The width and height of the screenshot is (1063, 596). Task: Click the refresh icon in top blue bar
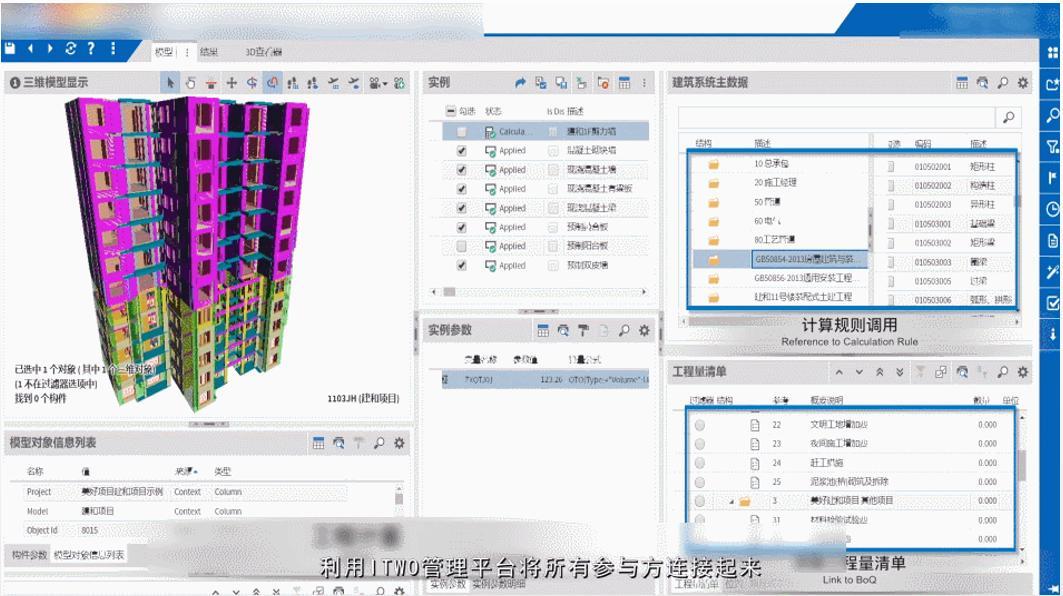click(x=71, y=48)
